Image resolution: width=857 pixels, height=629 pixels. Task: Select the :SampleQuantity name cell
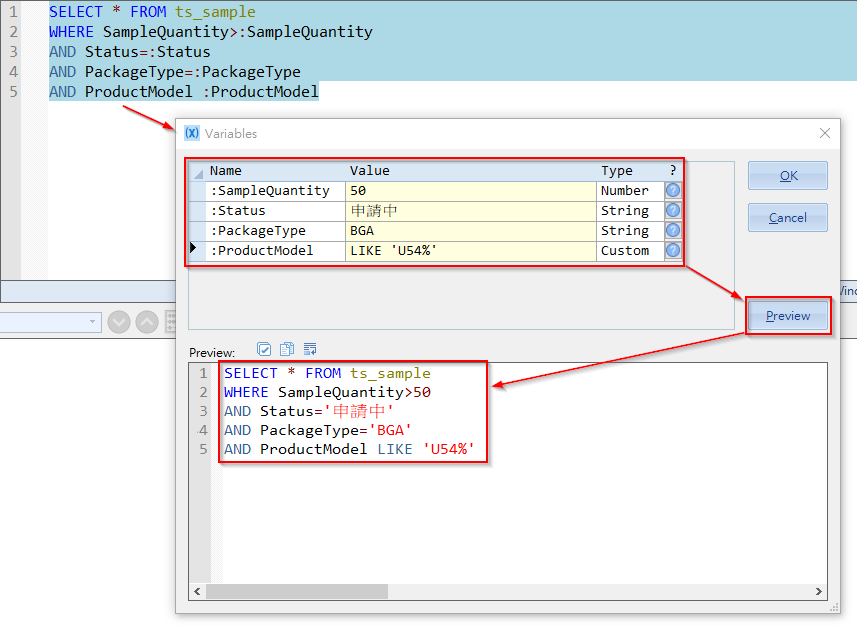(276, 190)
